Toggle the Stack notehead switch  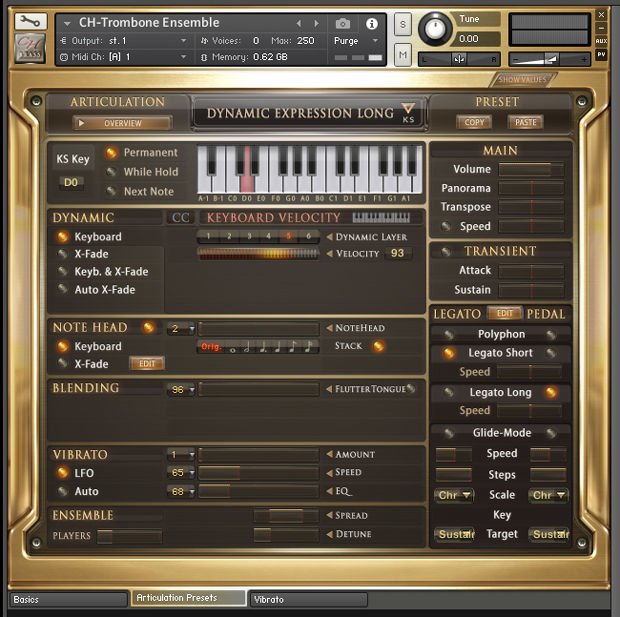point(378,346)
